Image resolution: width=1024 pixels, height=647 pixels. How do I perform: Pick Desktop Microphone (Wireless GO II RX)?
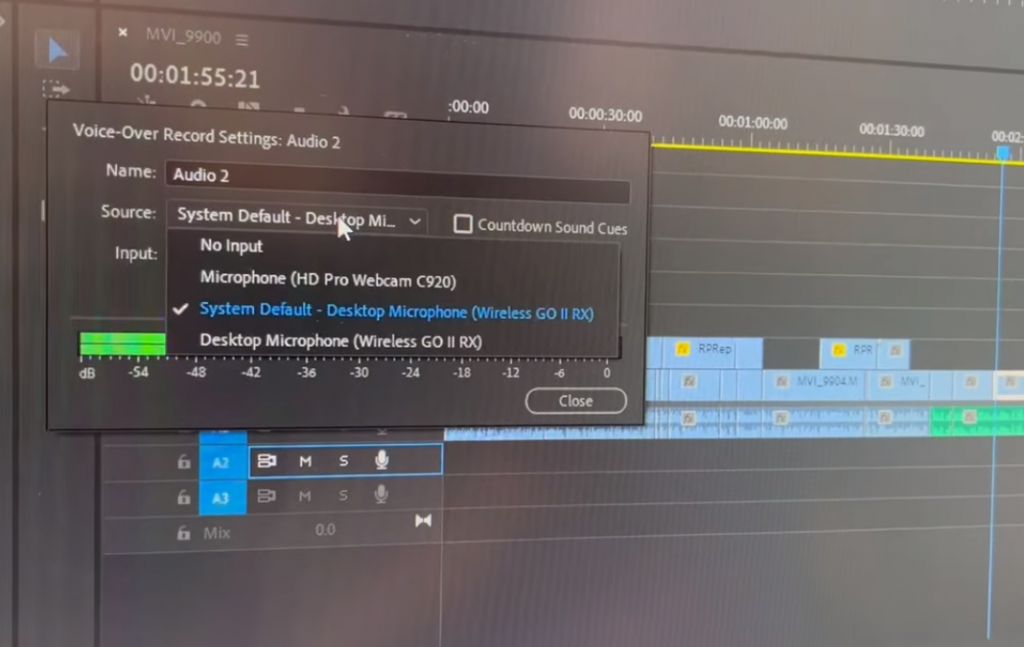click(340, 341)
